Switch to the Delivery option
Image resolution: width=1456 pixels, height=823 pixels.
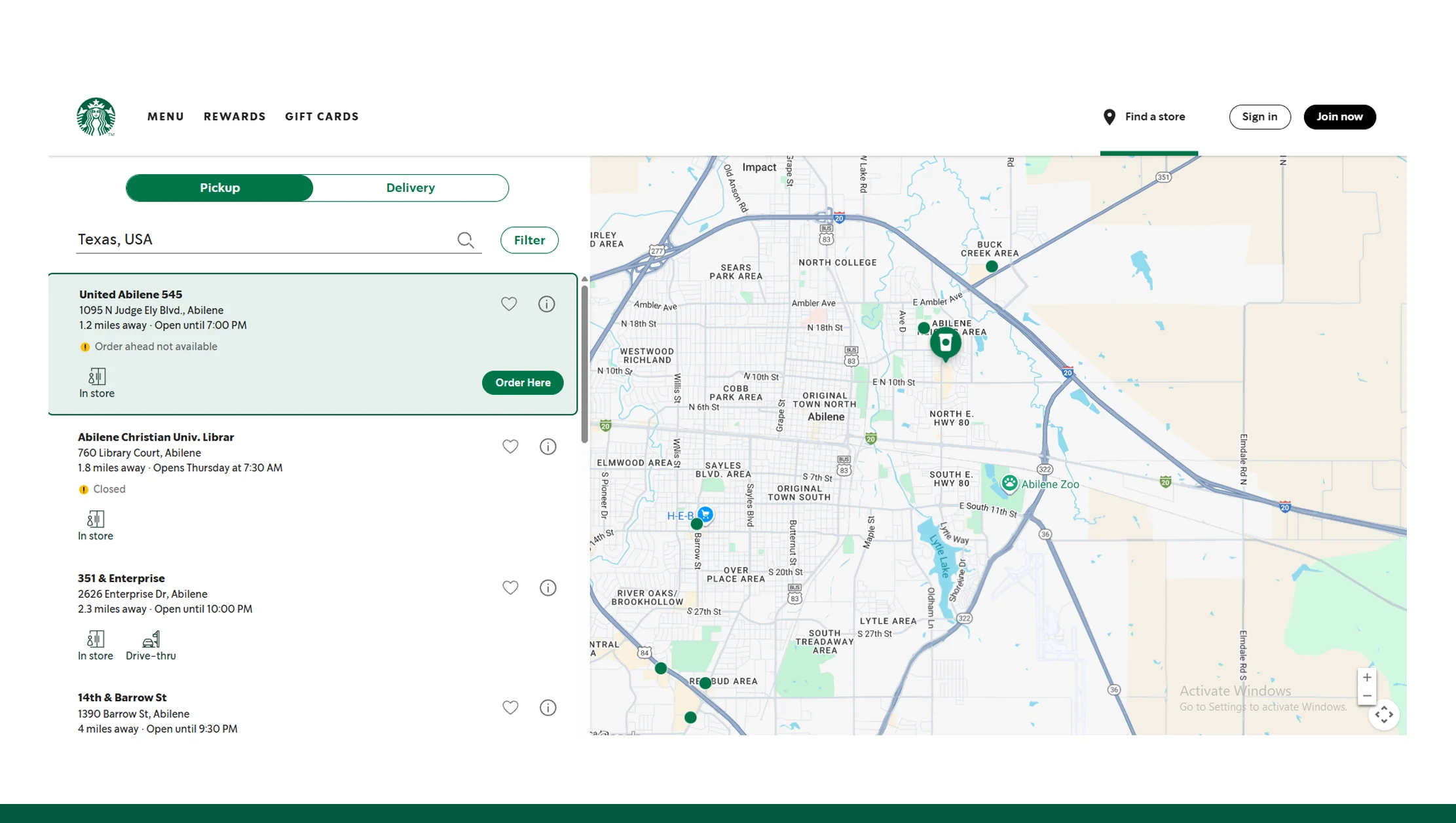pyautogui.click(x=410, y=187)
